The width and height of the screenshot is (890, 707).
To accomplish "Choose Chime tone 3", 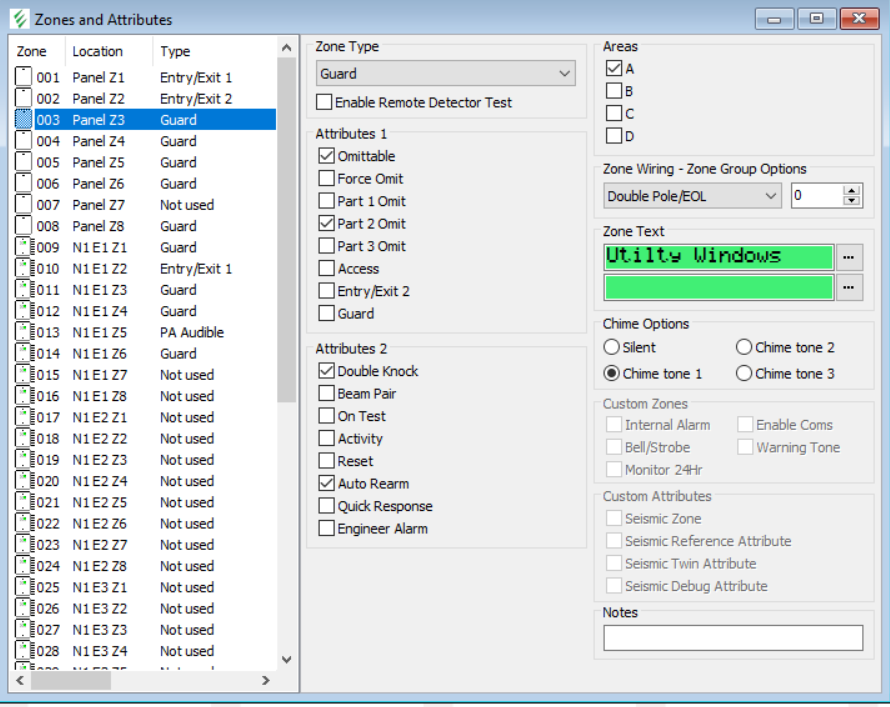I will (744, 373).
